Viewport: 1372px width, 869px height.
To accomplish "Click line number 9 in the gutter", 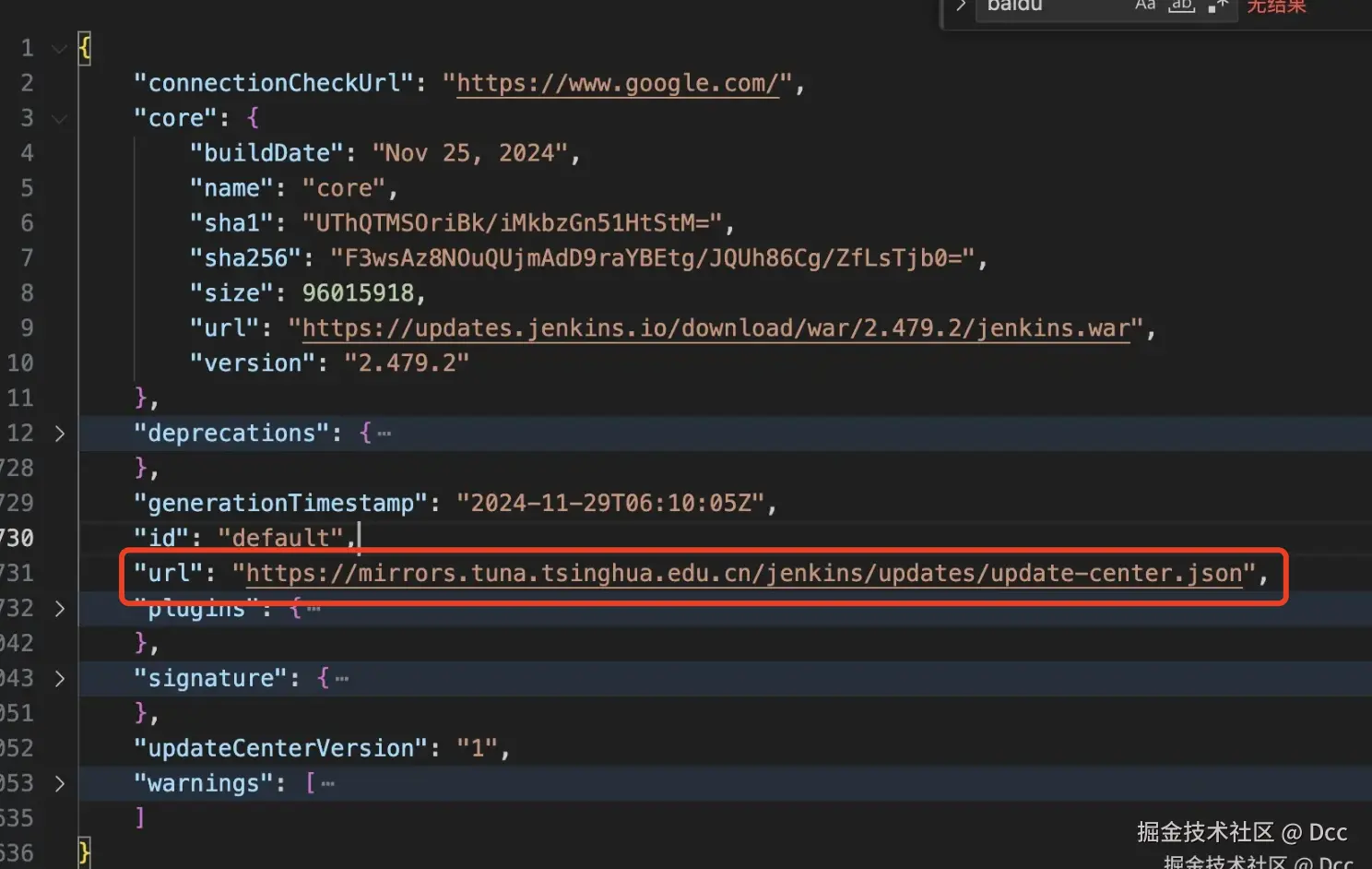I will coord(28,328).
